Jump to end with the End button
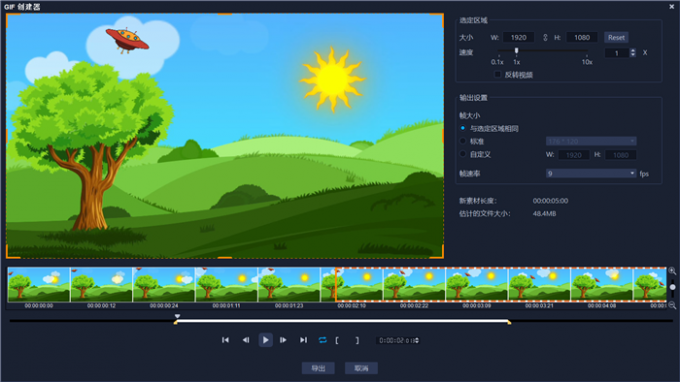The image size is (680, 382). (304, 340)
